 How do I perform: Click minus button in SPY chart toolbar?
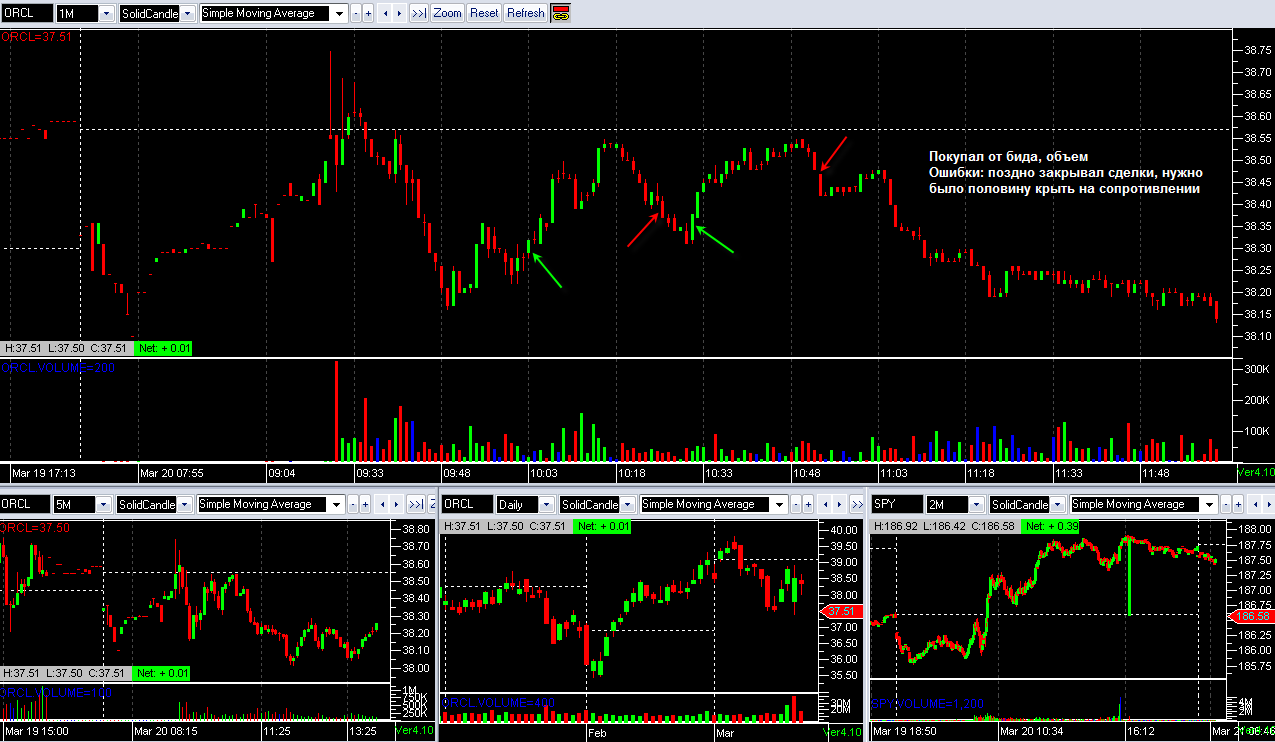coord(1226,504)
